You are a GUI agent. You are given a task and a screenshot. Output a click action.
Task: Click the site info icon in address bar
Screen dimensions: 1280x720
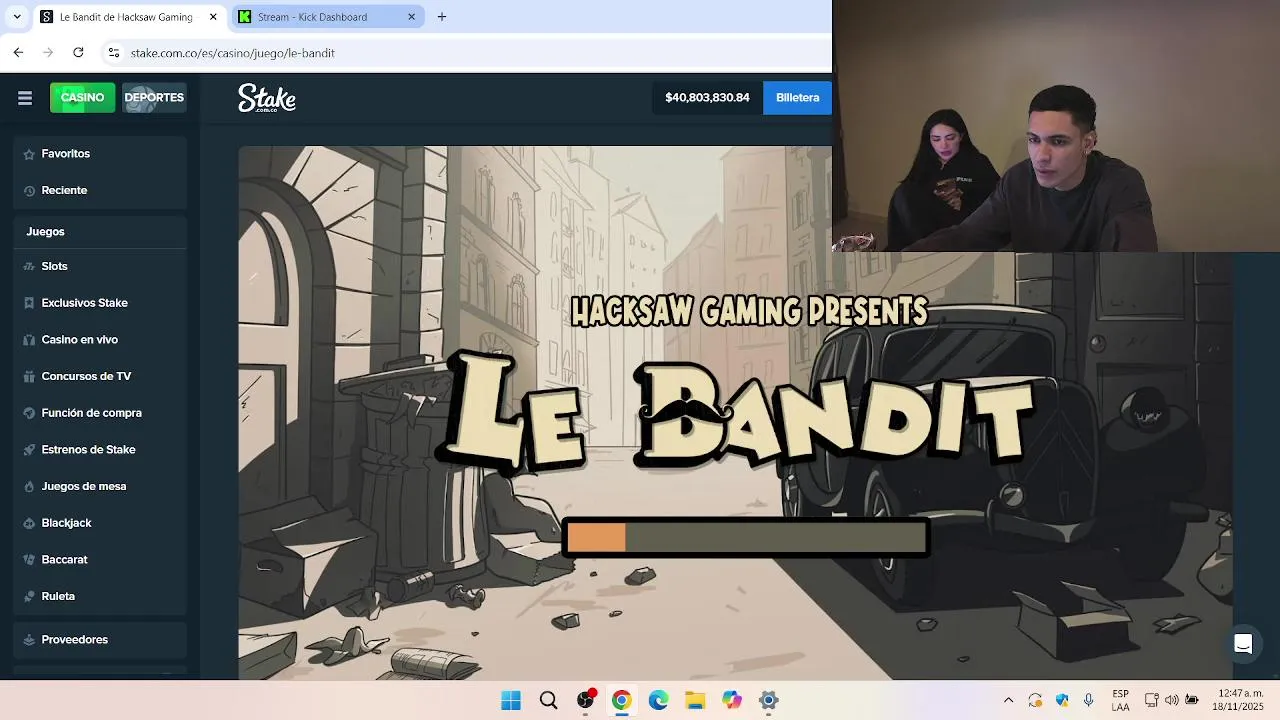click(114, 52)
